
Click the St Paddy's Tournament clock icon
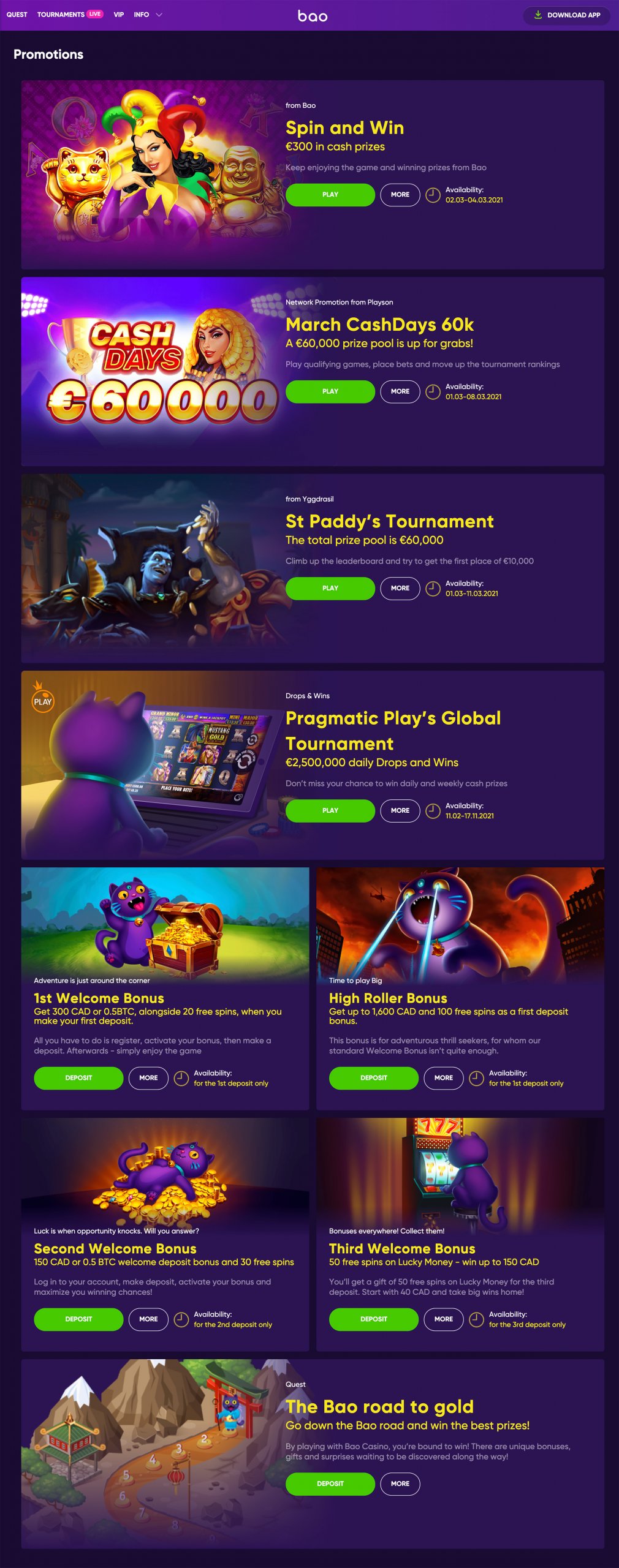point(433,588)
